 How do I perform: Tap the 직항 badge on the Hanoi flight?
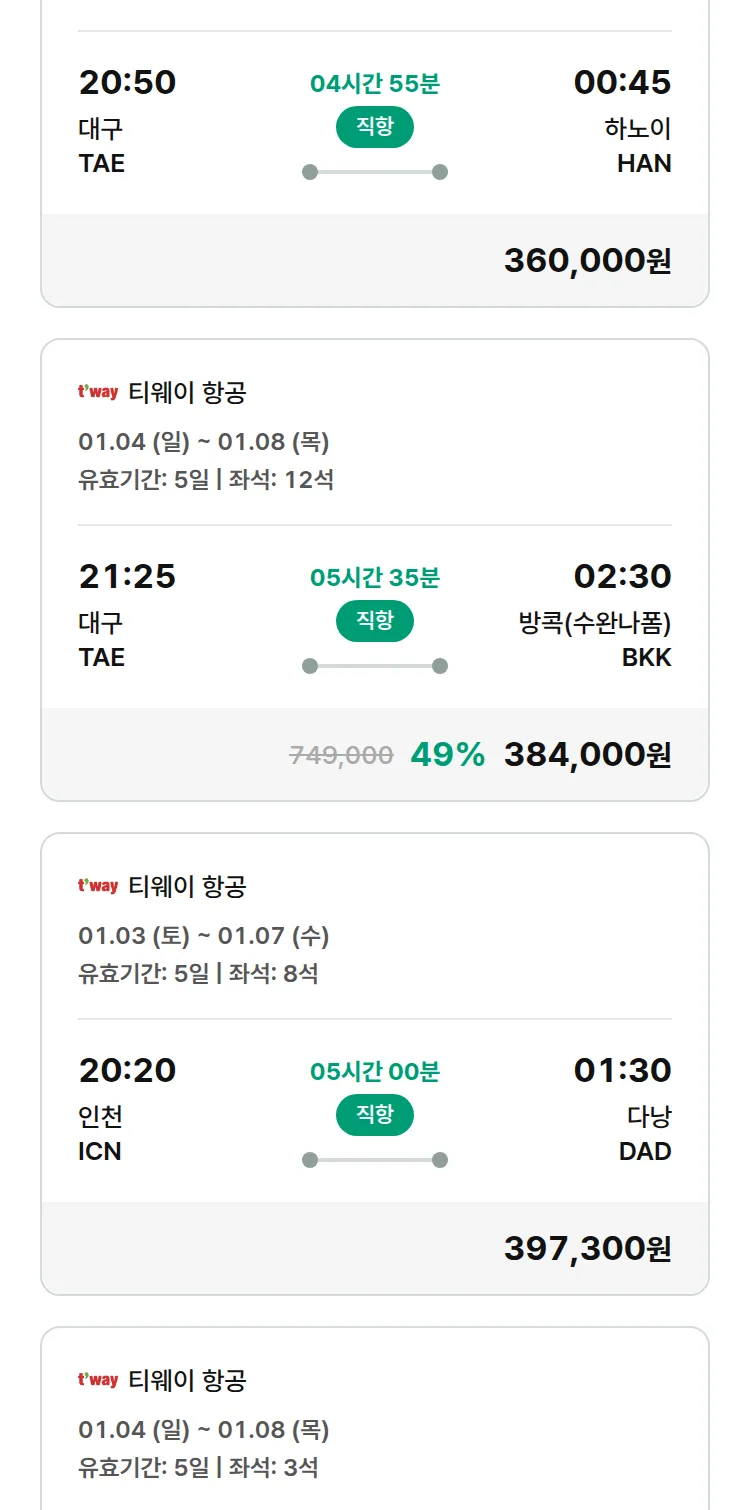point(374,127)
